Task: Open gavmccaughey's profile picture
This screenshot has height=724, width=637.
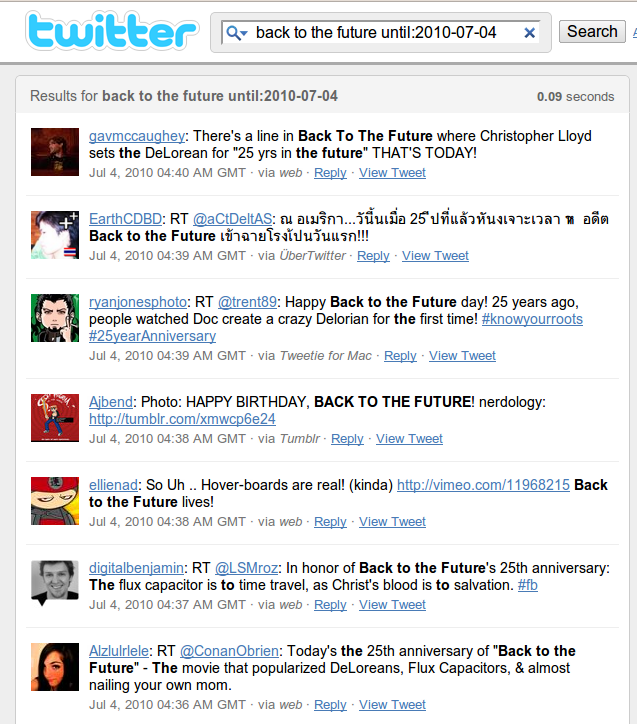Action: [x=55, y=152]
